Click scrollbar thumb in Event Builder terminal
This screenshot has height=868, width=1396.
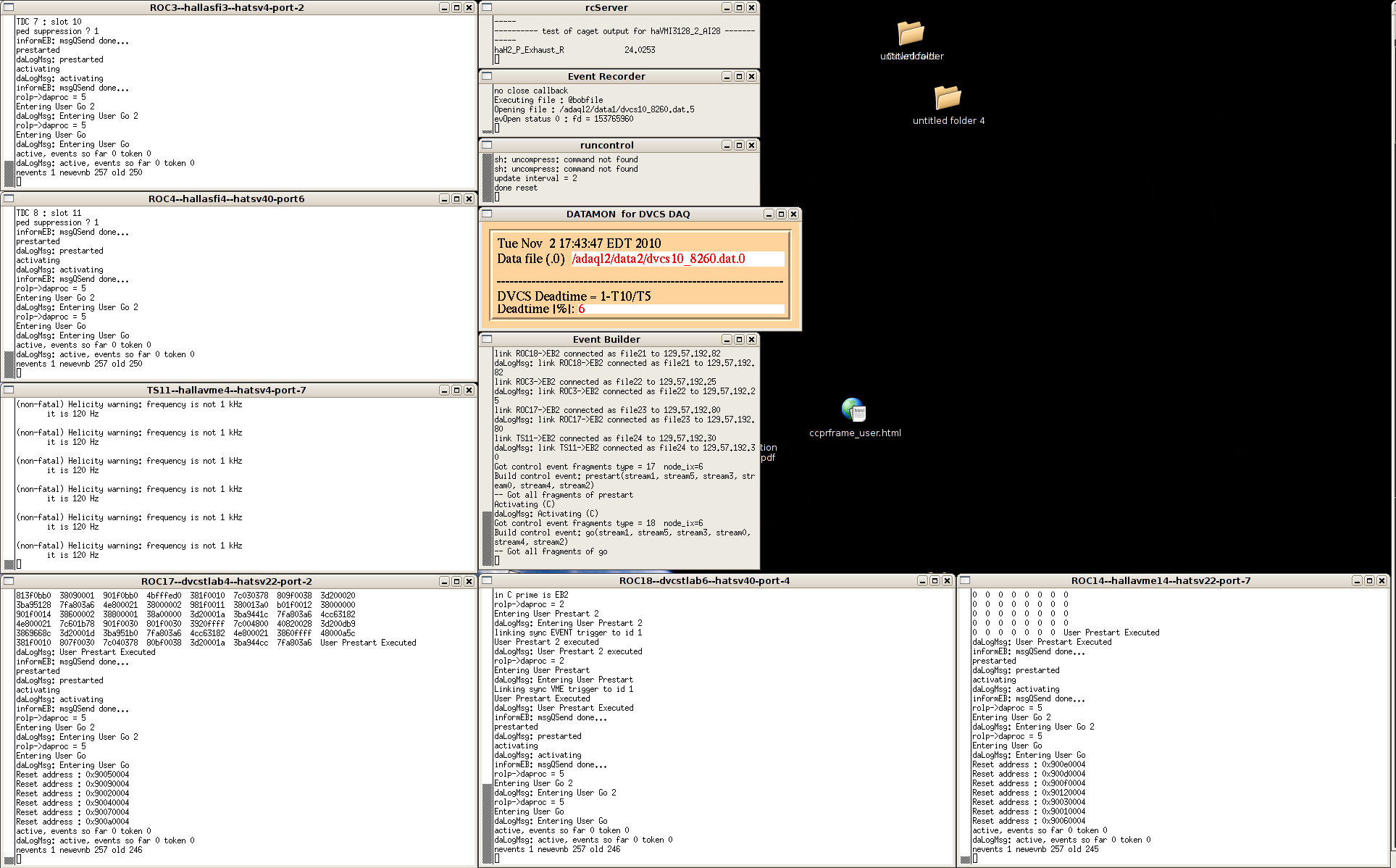[x=488, y=538]
